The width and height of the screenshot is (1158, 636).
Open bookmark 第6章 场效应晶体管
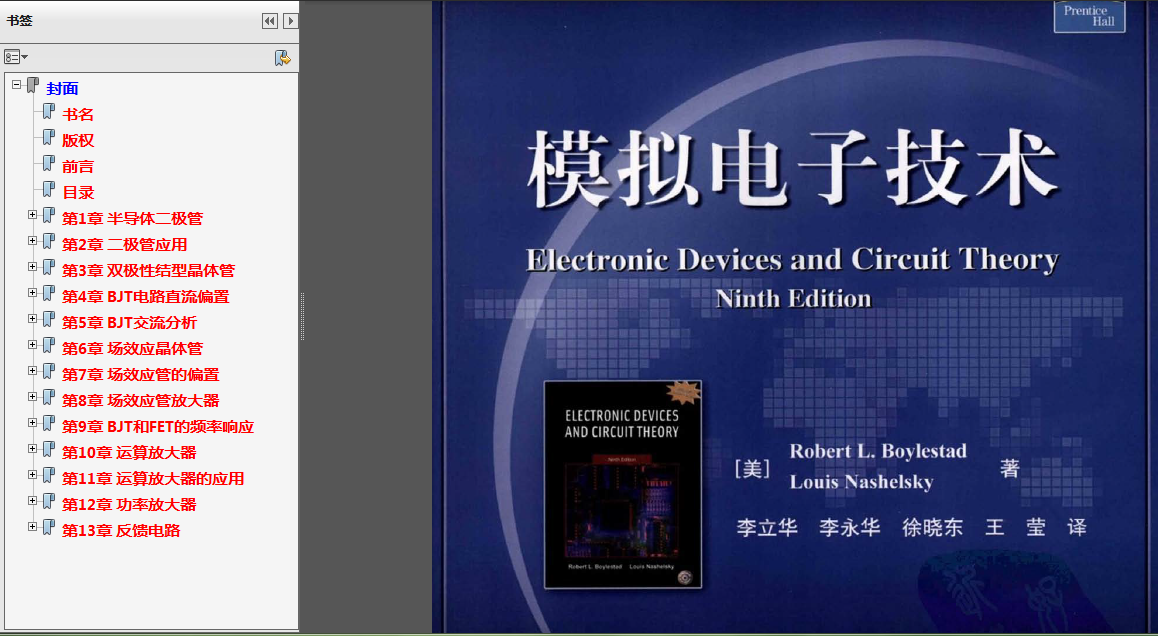[x=132, y=349]
